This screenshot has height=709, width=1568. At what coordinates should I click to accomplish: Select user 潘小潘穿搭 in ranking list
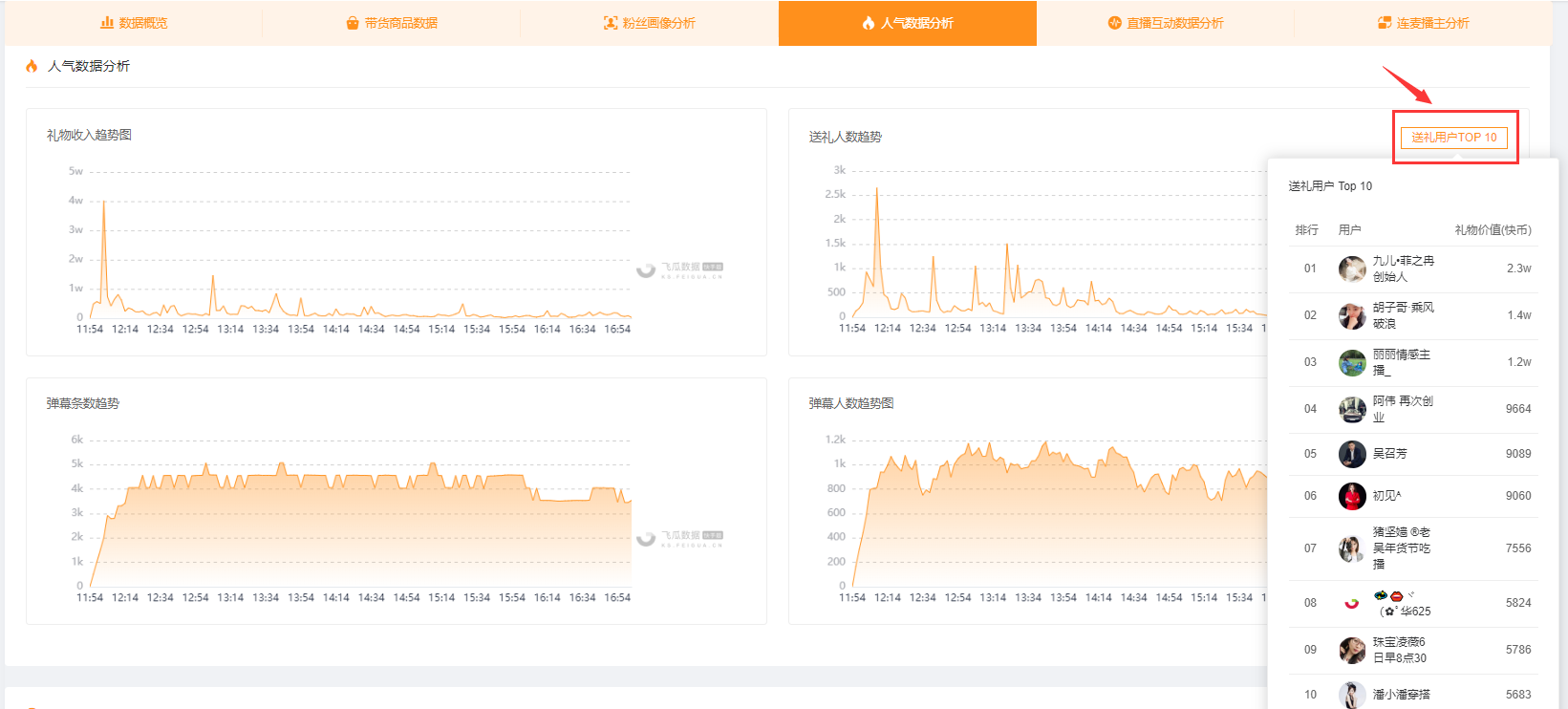click(1402, 695)
